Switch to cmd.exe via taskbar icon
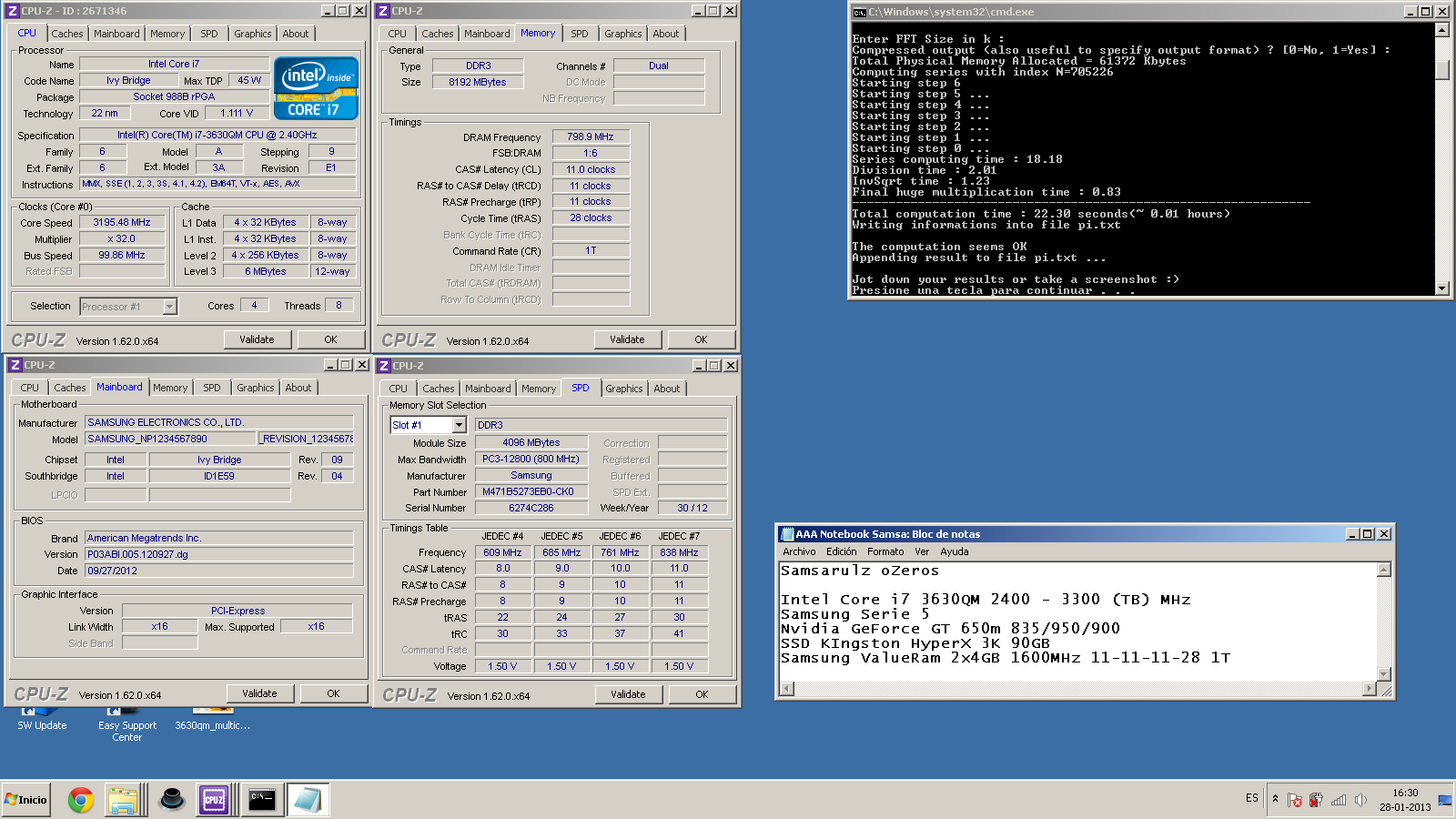Viewport: 1456px width, 819px height. [262, 800]
